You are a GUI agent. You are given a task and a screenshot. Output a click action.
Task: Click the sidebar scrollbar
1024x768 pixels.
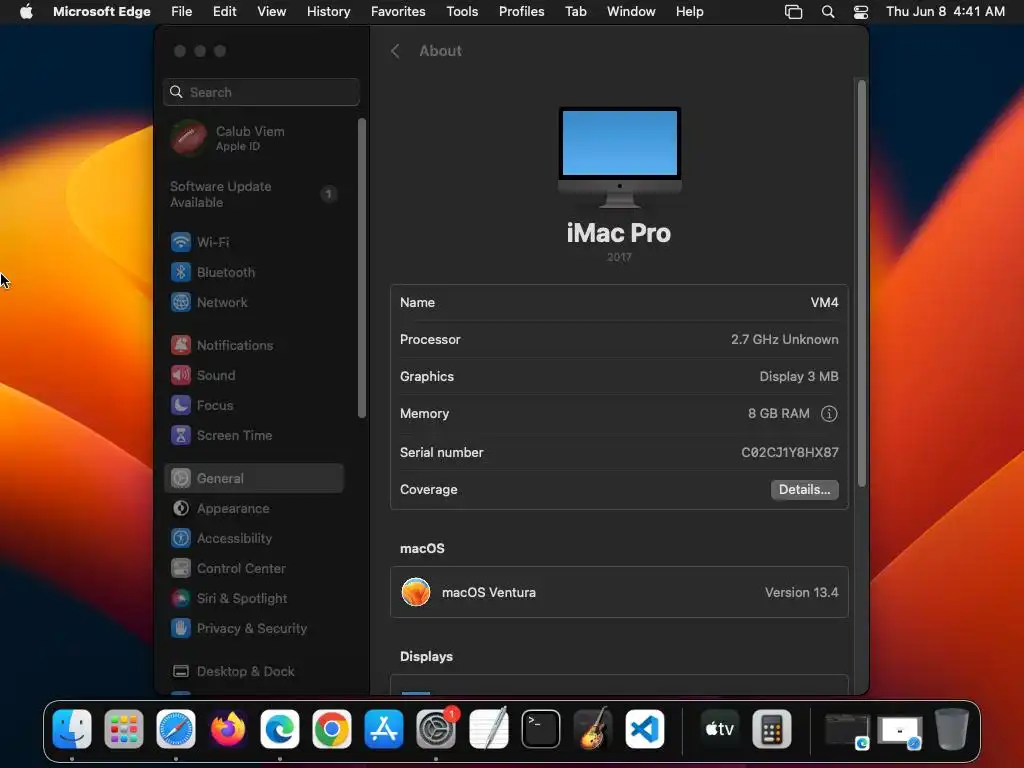[362, 268]
